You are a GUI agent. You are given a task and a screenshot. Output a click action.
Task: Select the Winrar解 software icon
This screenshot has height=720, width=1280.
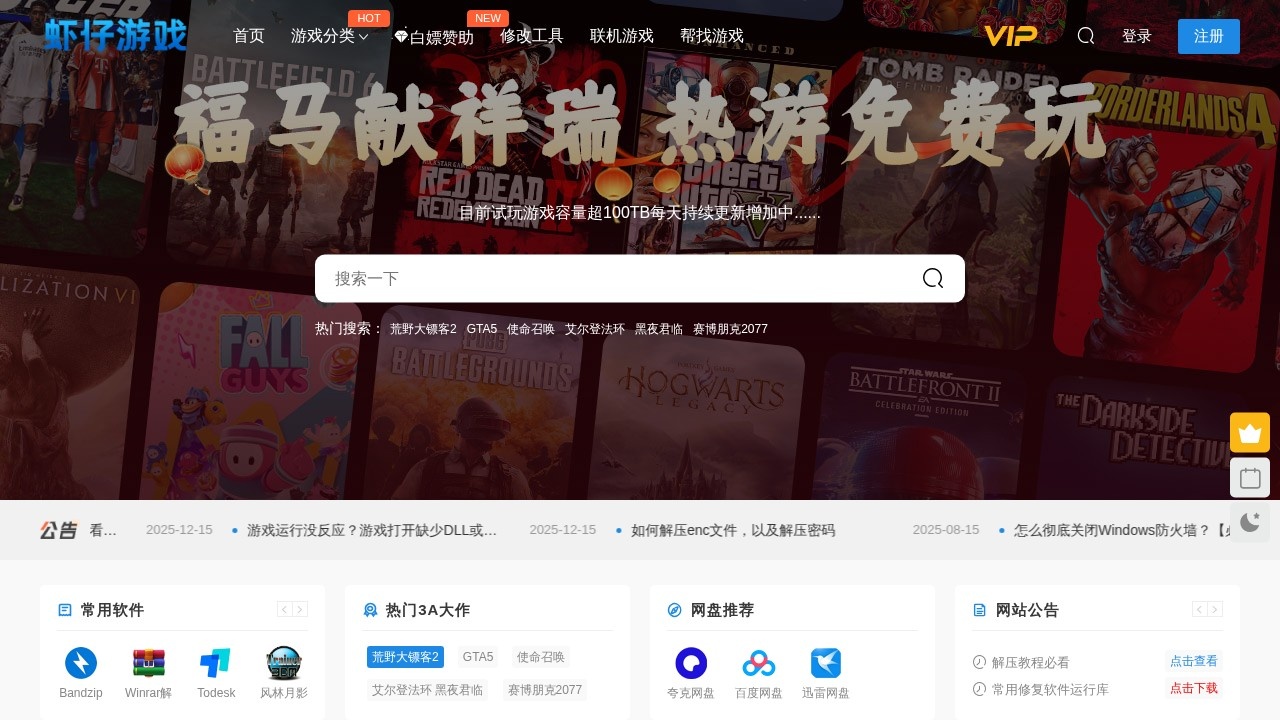(x=148, y=663)
